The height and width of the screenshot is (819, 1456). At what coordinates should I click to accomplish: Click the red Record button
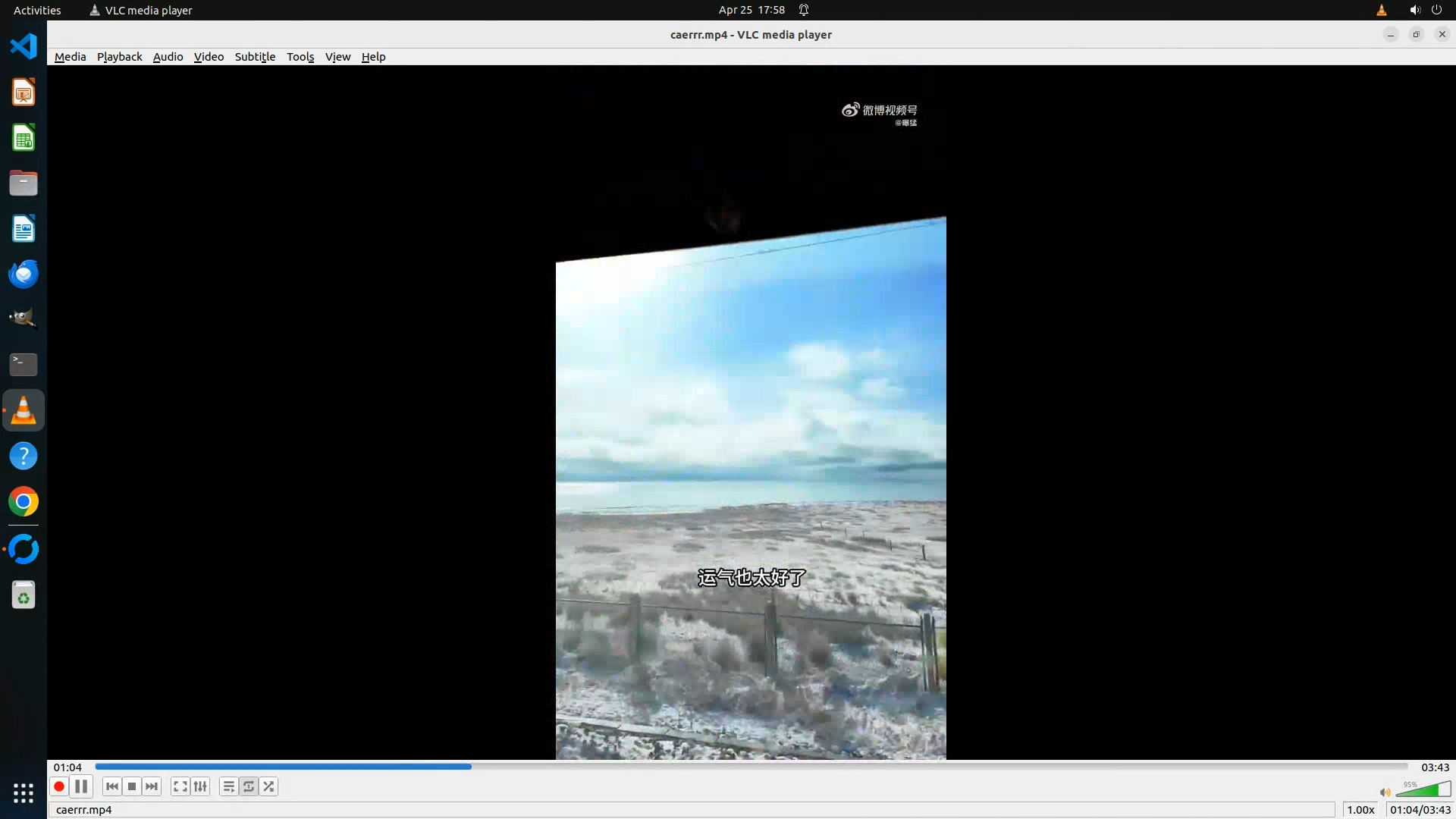tap(59, 786)
